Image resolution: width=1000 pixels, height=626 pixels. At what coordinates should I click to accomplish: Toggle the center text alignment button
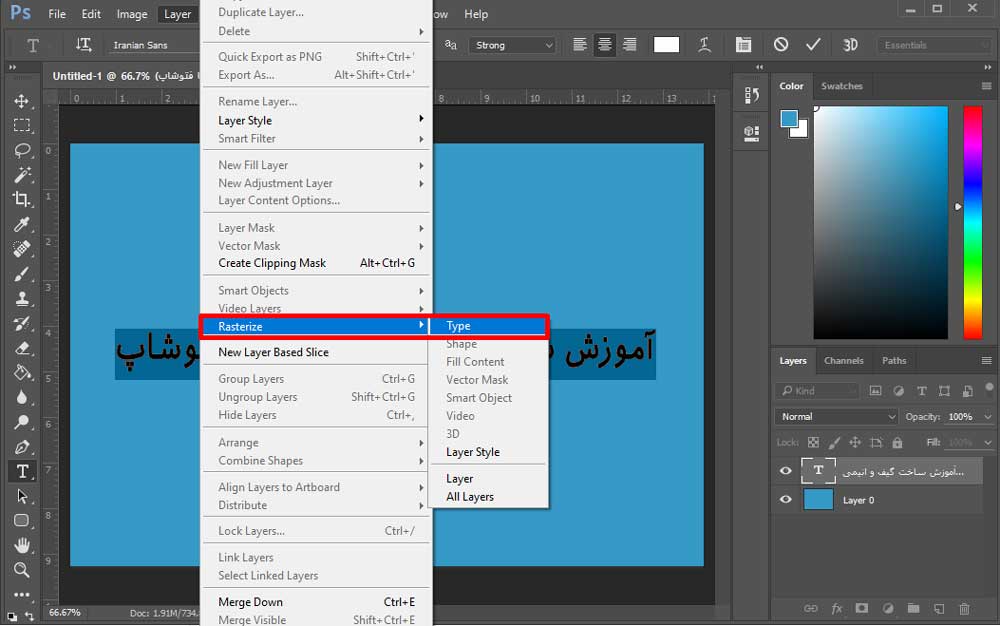click(x=605, y=45)
